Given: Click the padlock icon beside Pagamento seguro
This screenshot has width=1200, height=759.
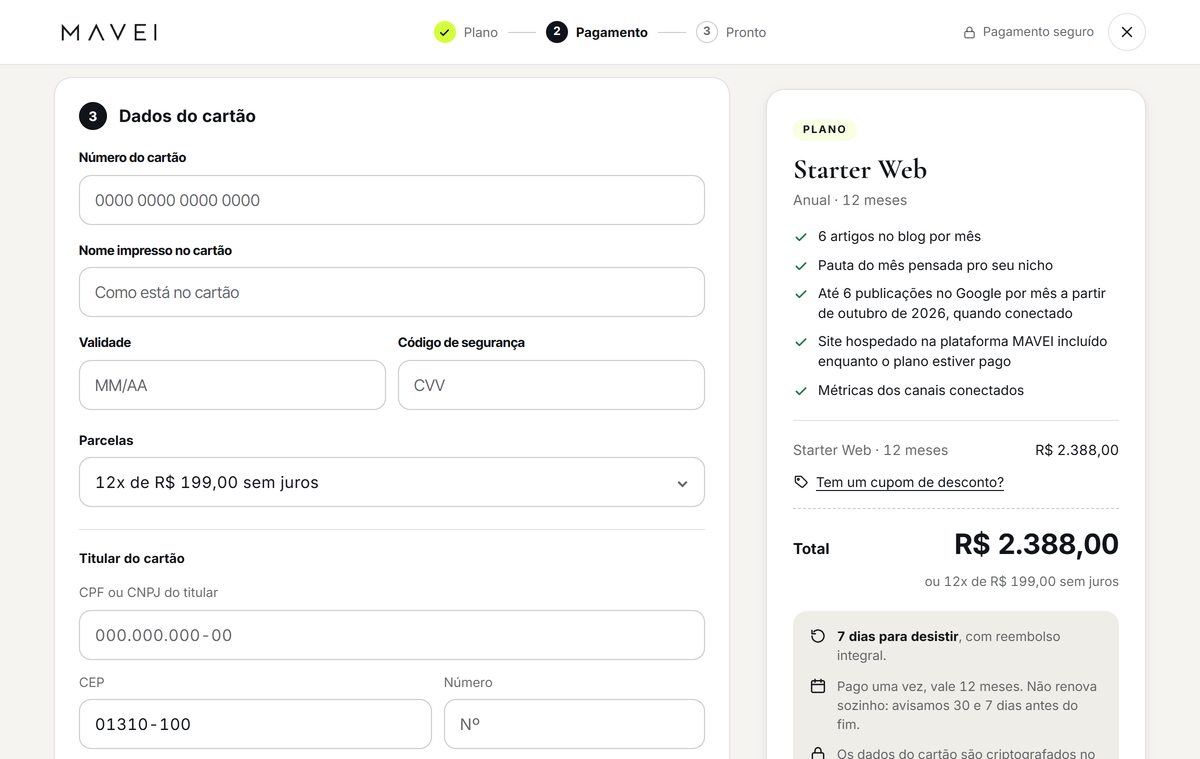Looking at the screenshot, I should (969, 33).
